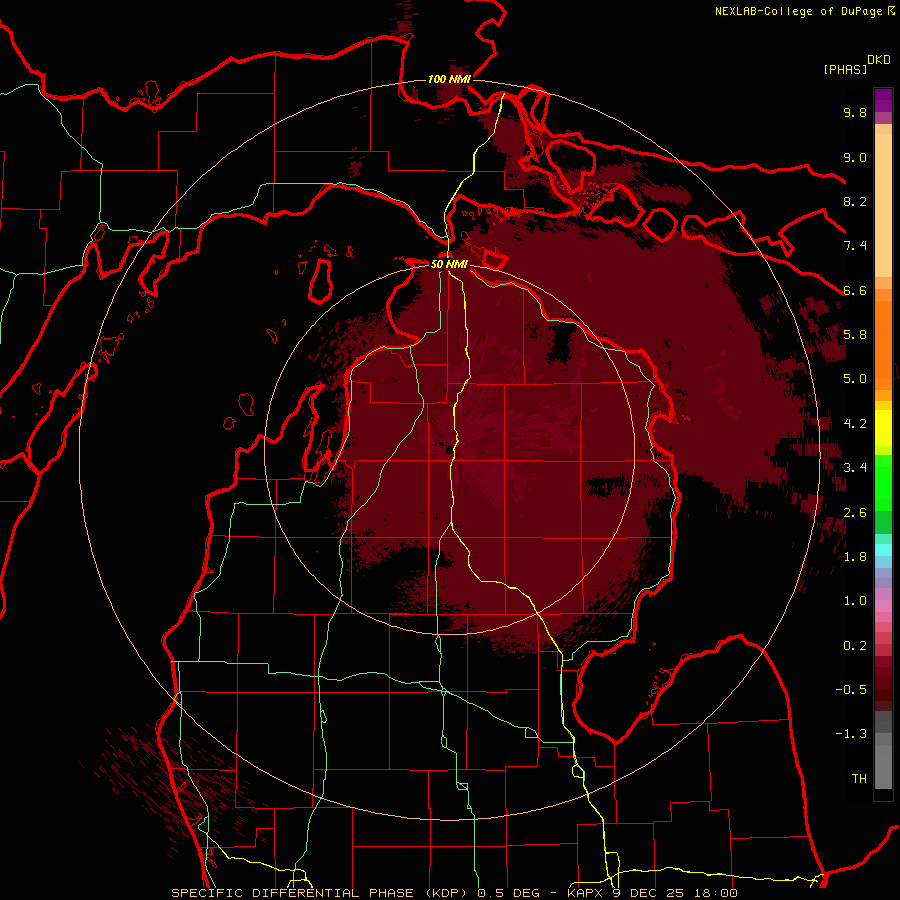
Task: Click the [PHAS] units label
Action: coord(845,69)
